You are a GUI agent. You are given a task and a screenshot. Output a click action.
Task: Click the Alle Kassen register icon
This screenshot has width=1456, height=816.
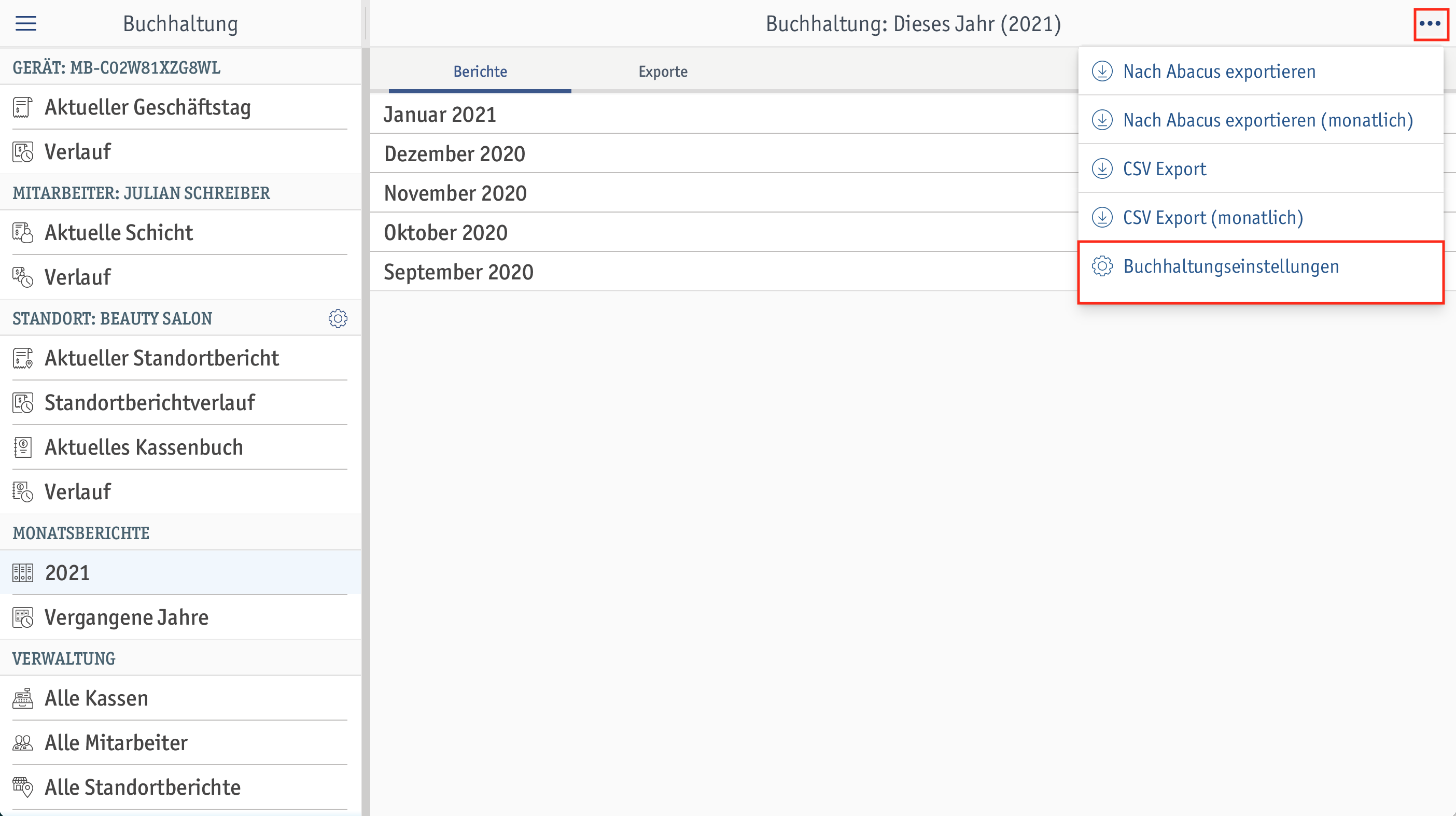[23, 698]
